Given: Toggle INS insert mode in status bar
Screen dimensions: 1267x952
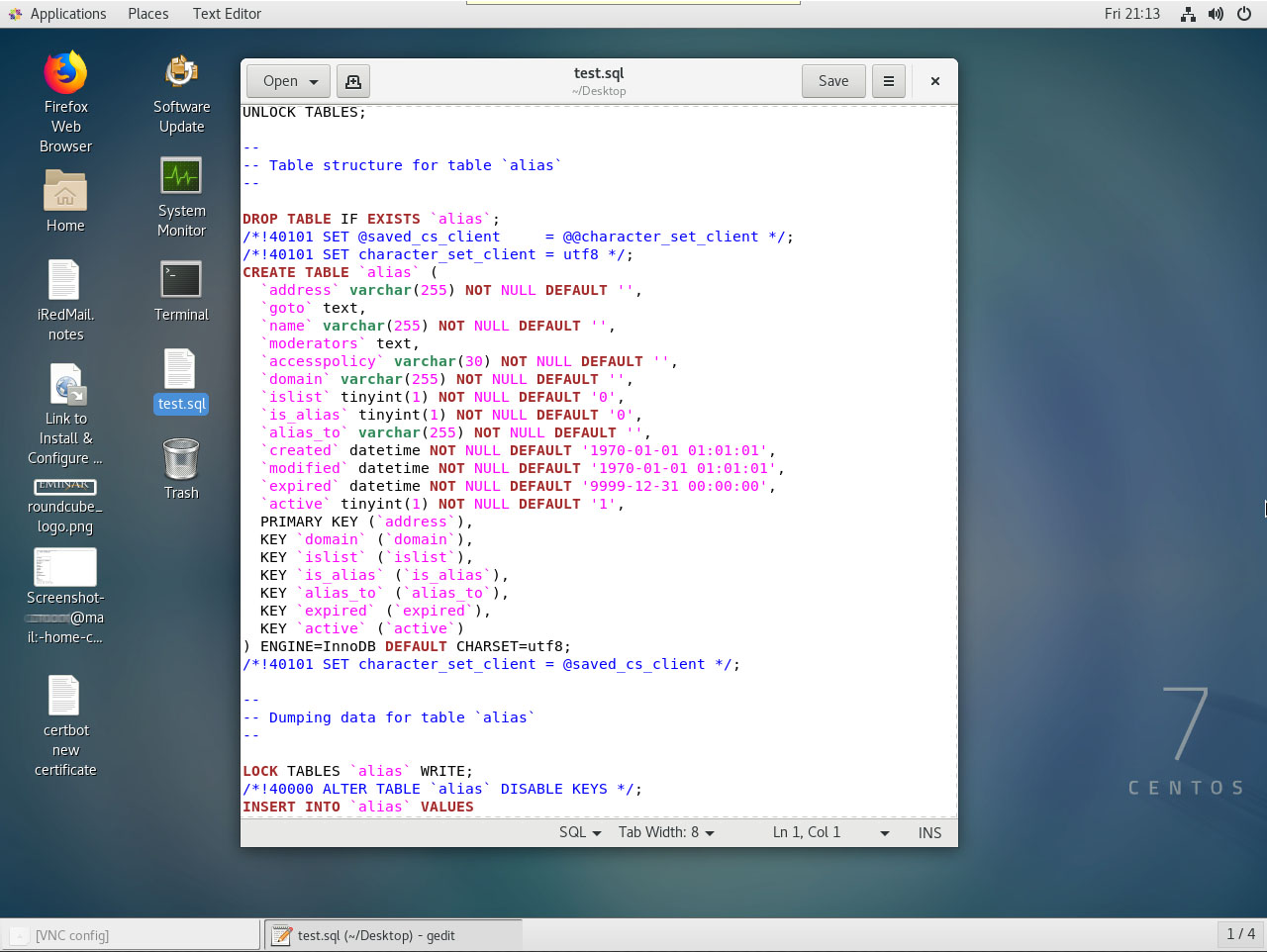Looking at the screenshot, I should (929, 832).
